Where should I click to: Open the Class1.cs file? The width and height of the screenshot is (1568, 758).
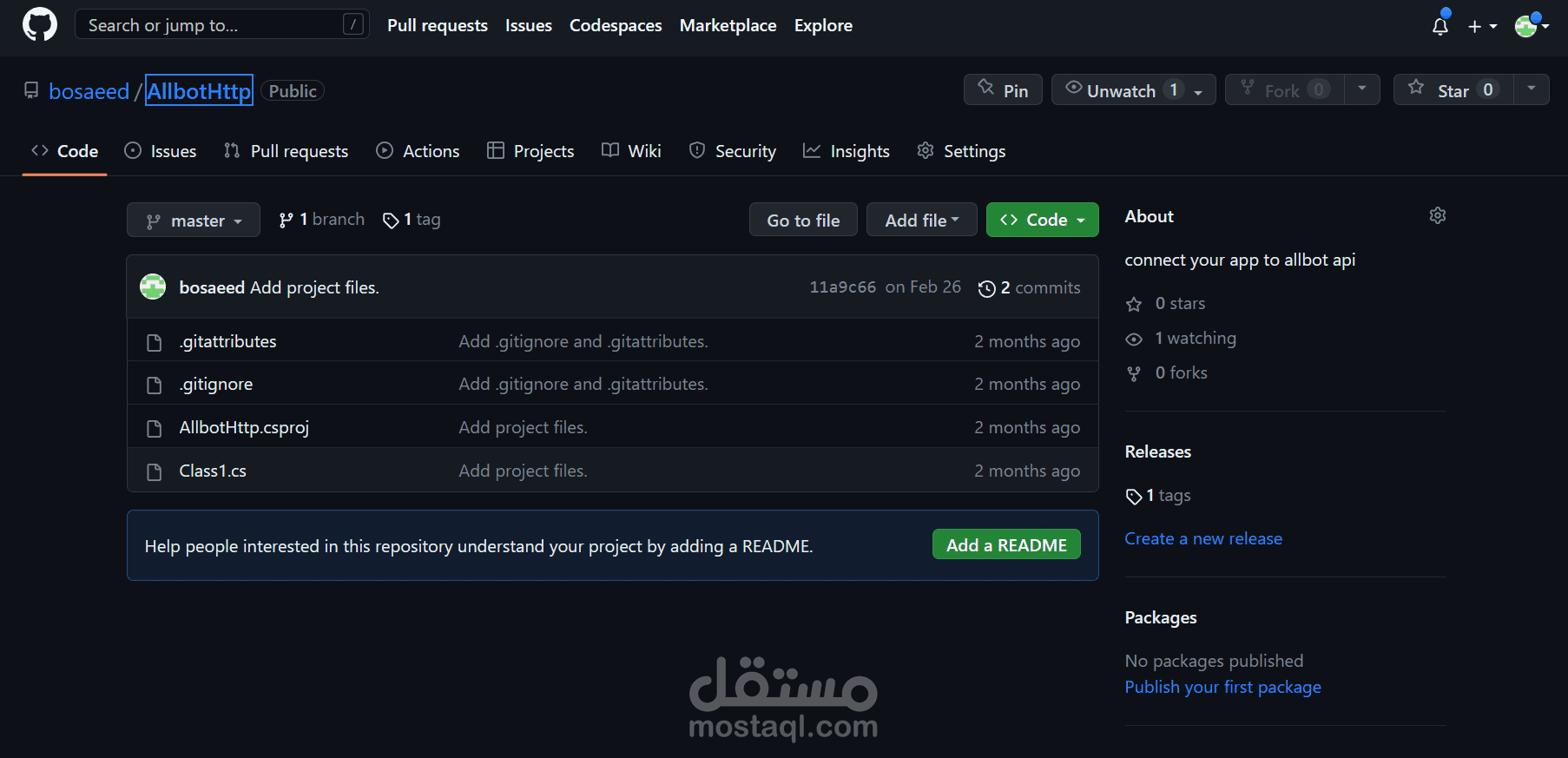(213, 471)
